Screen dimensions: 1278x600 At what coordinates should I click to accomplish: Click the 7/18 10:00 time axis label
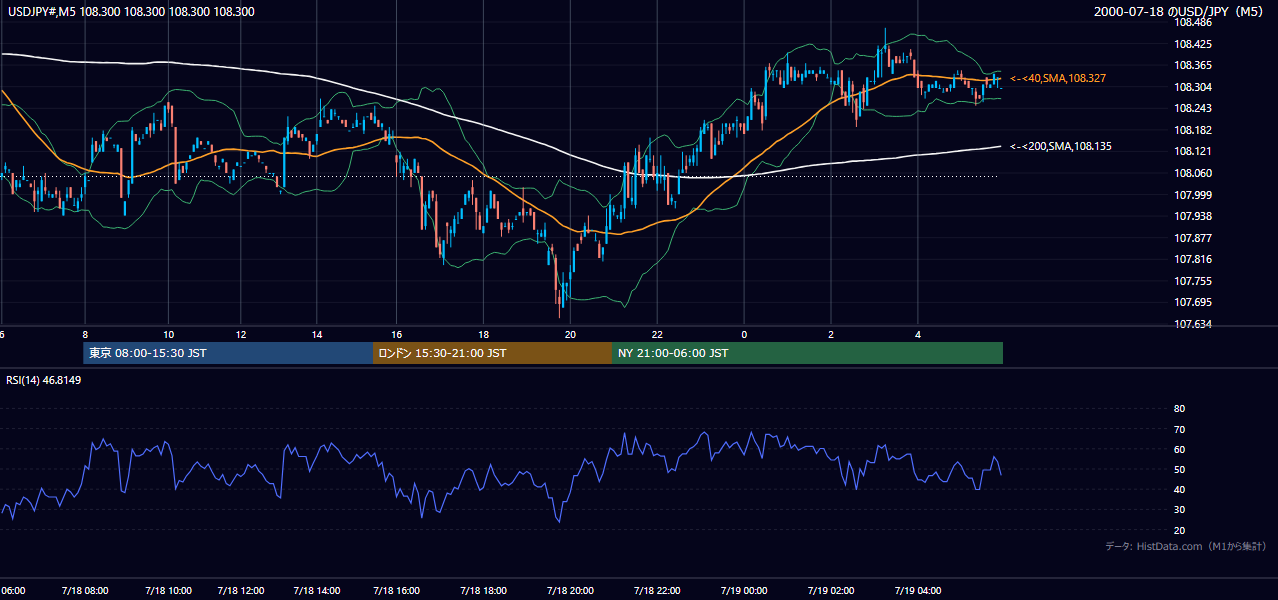(x=169, y=590)
